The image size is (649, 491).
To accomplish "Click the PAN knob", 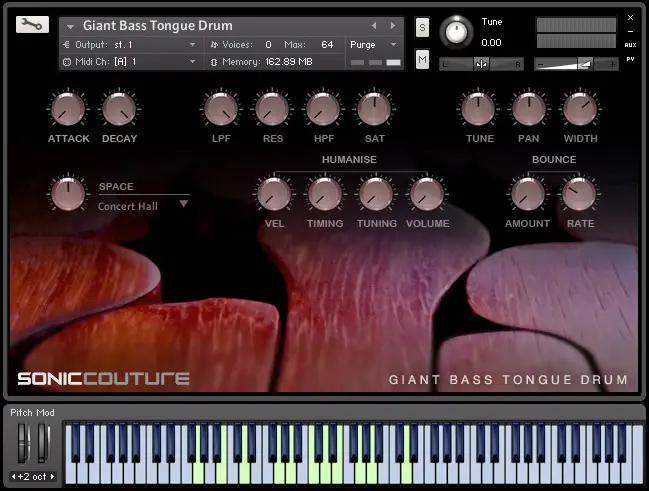I will point(529,109).
